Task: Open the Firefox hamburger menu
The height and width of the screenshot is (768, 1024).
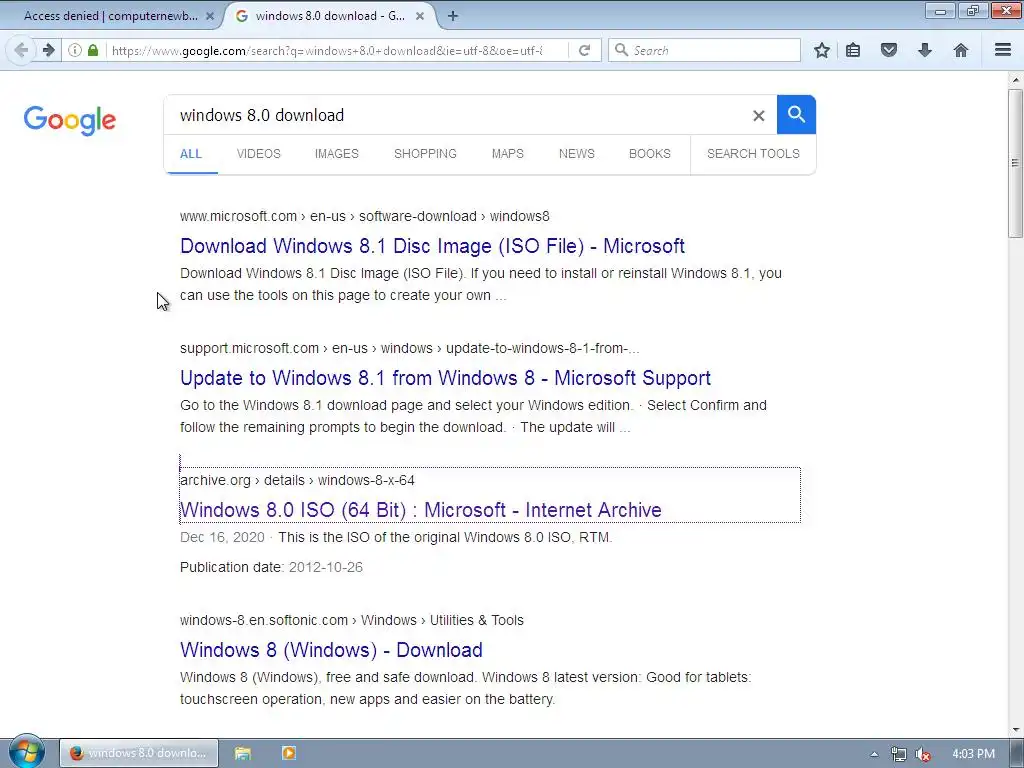Action: click(1003, 50)
